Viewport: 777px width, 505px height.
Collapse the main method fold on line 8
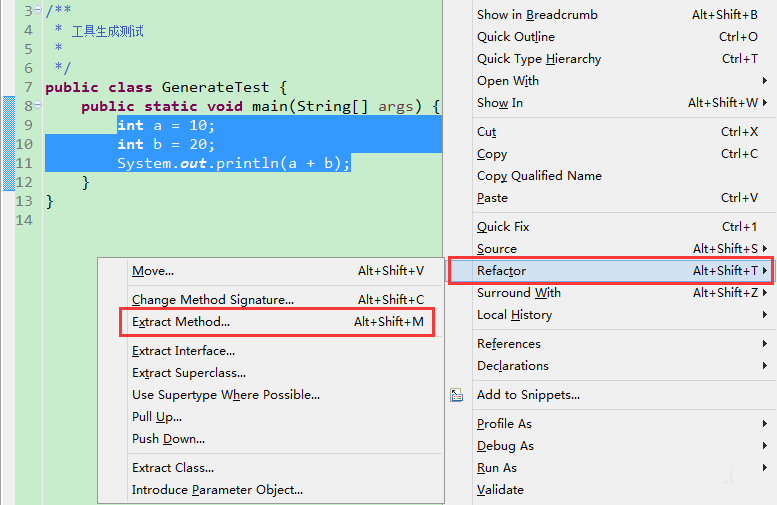tap(38, 105)
